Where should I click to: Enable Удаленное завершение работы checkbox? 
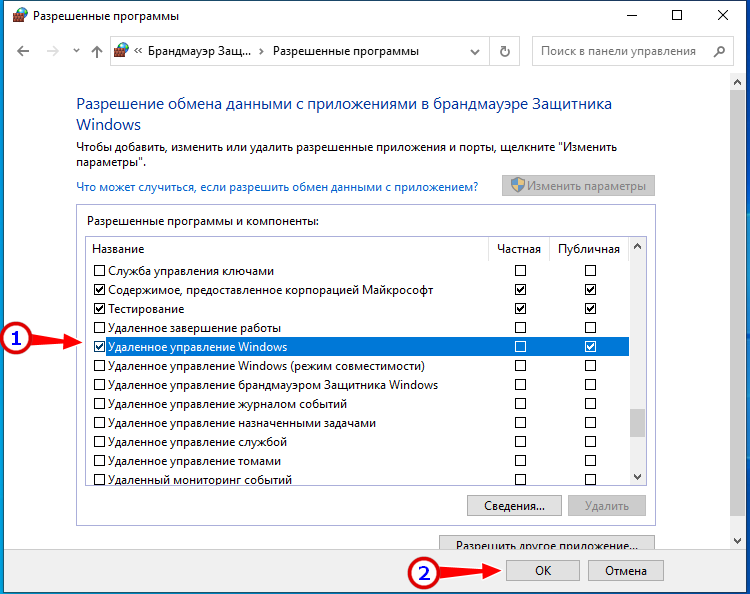pyautogui.click(x=99, y=328)
